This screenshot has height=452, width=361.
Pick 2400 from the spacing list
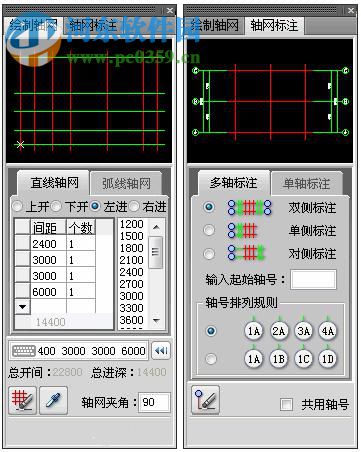132,272
